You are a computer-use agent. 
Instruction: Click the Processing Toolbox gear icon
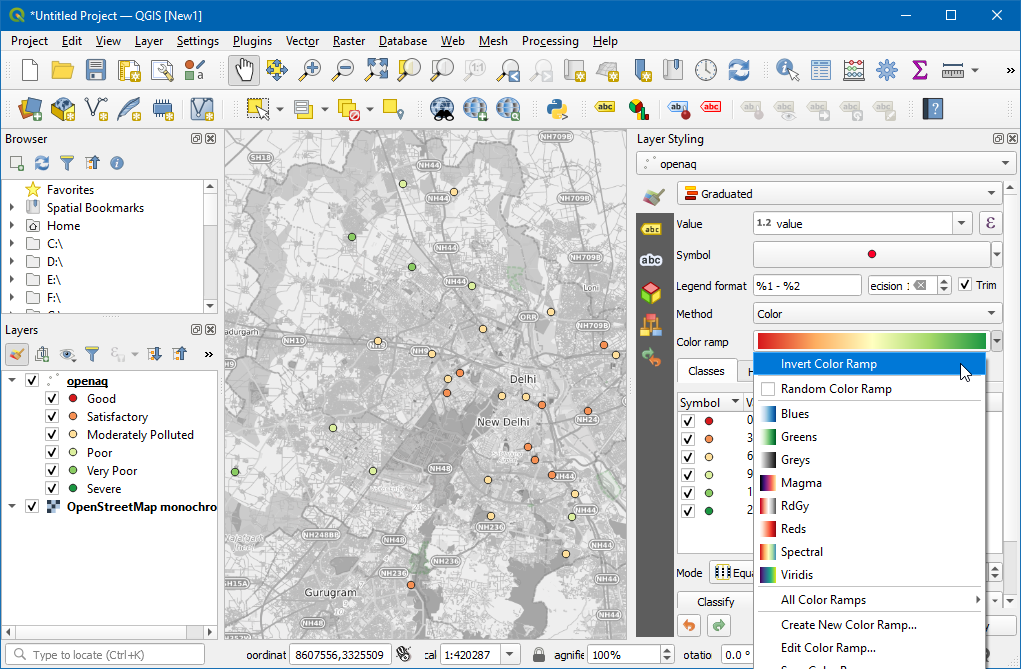click(887, 70)
